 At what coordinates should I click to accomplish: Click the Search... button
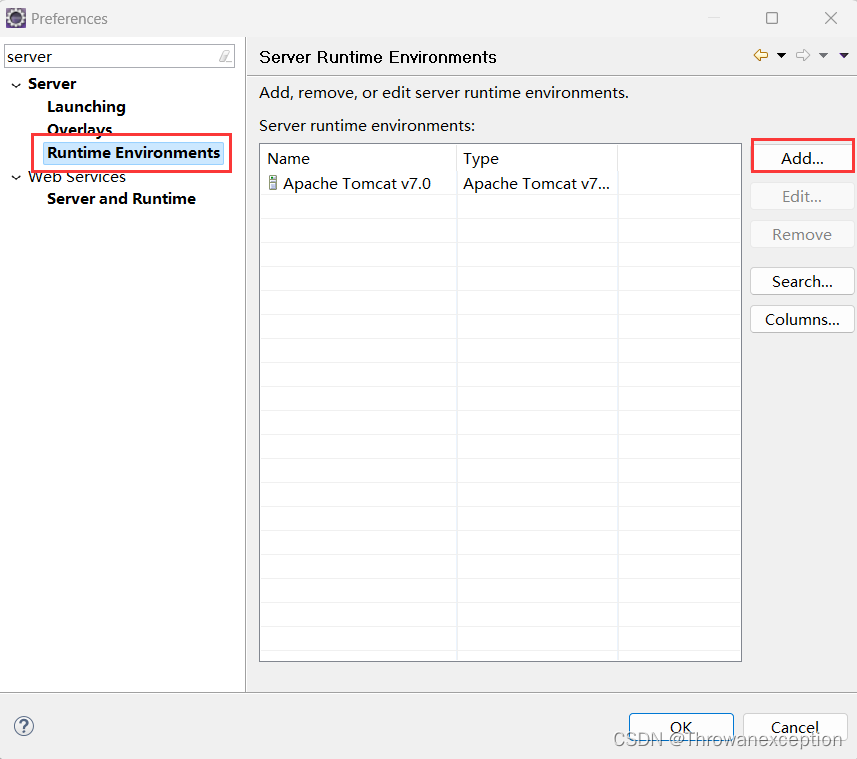point(802,281)
